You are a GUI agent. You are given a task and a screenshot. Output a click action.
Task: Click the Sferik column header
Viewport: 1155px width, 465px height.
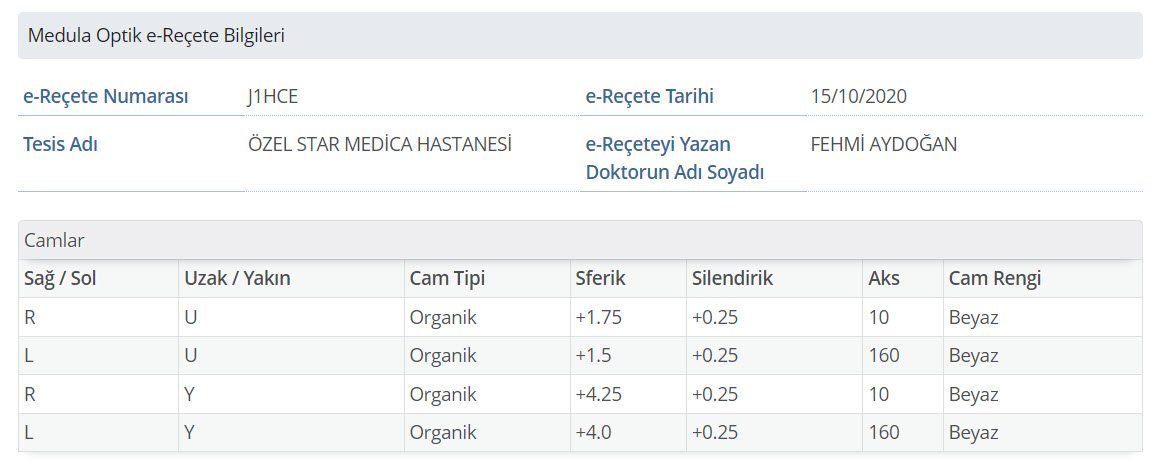point(600,278)
